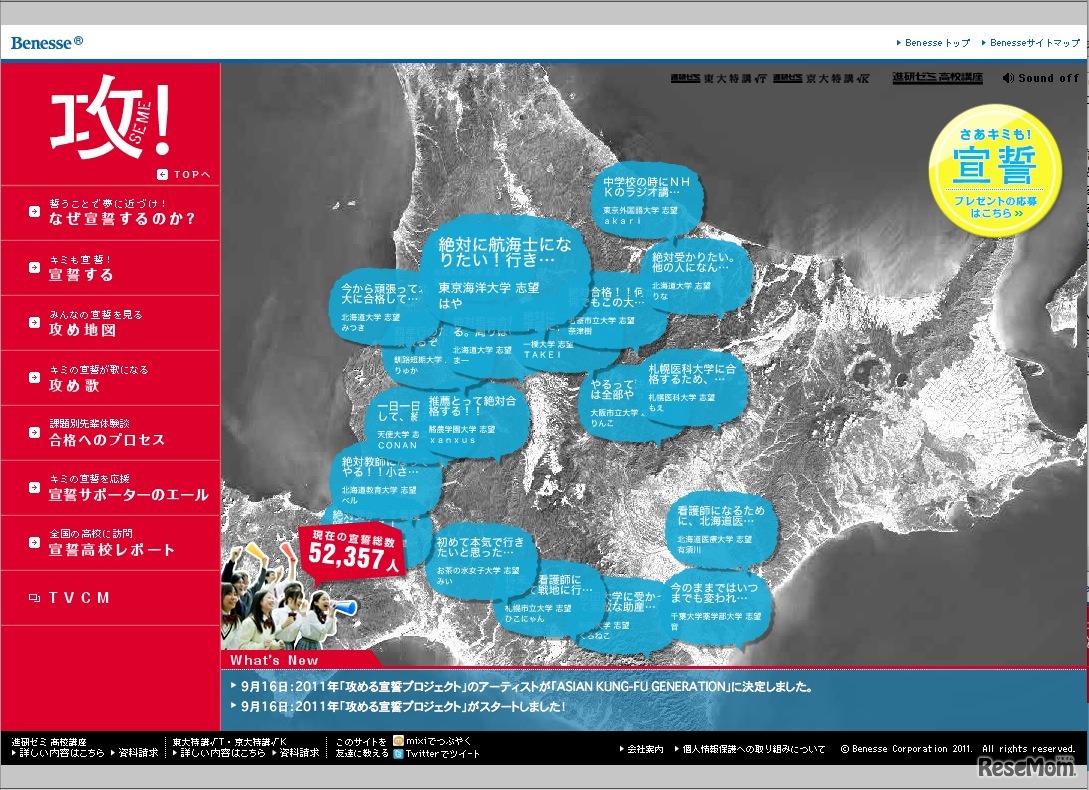The width and height of the screenshot is (1089, 790).
Task: Select the 東京海洋大学 志望 はや speech bubble
Action: point(505,273)
